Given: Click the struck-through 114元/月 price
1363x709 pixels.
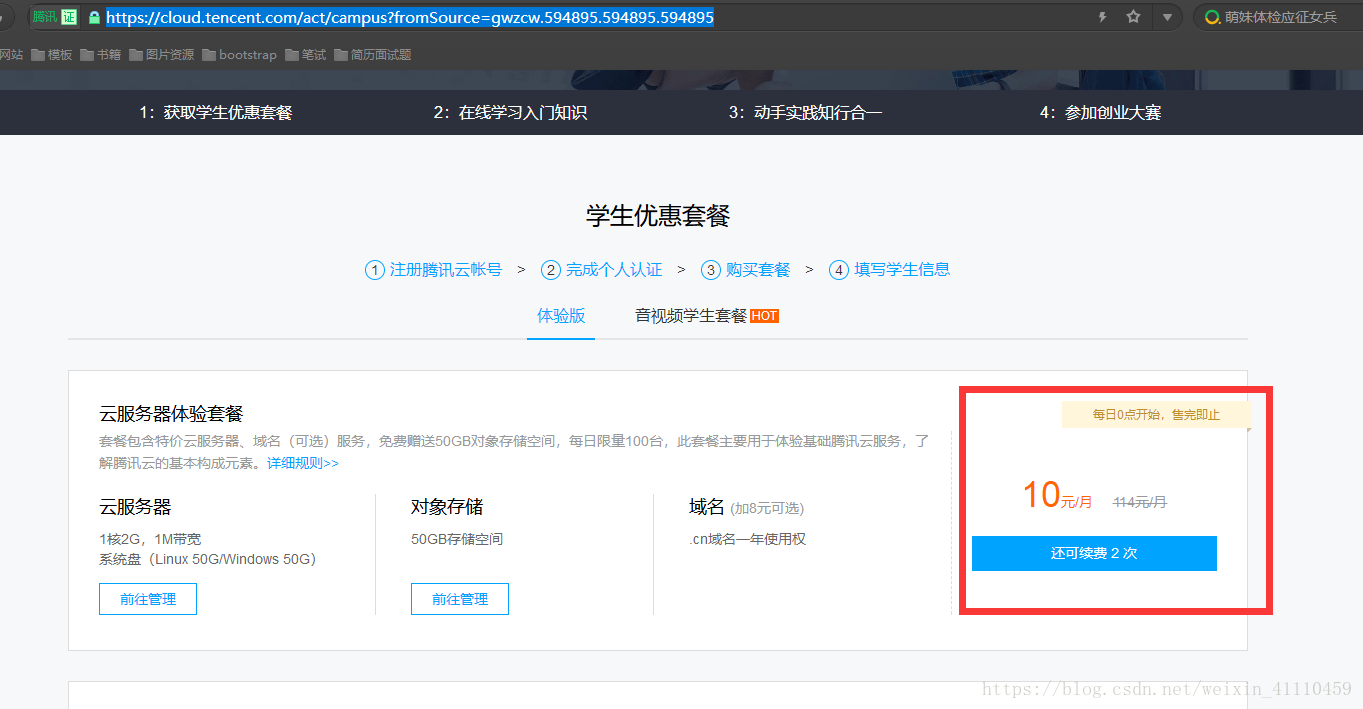Looking at the screenshot, I should (x=1140, y=502).
